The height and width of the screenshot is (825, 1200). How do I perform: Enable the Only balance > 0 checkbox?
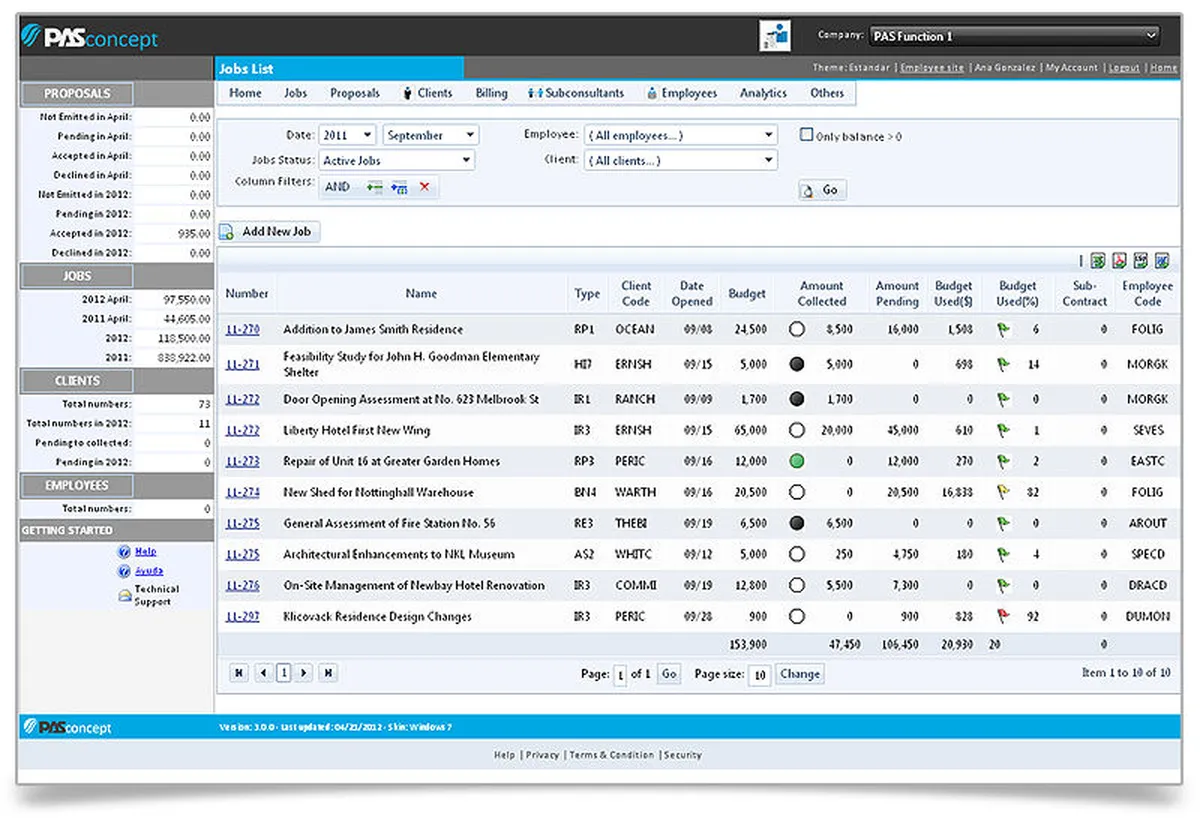click(806, 135)
